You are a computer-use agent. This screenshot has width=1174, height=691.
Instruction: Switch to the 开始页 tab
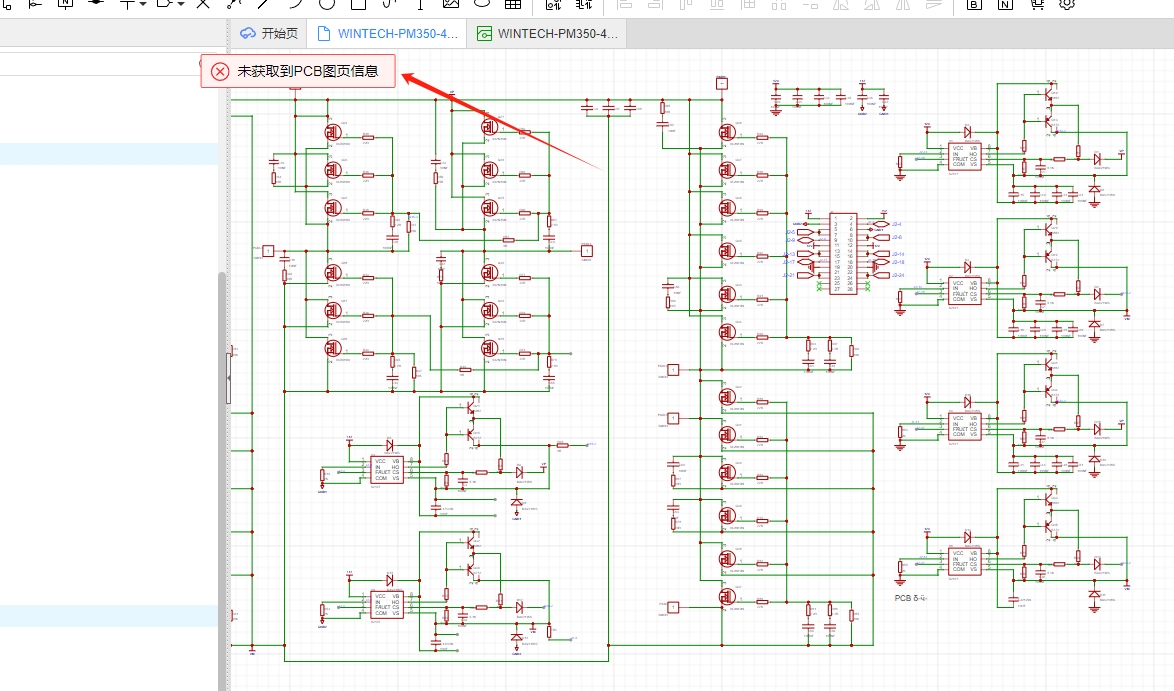(x=269, y=33)
